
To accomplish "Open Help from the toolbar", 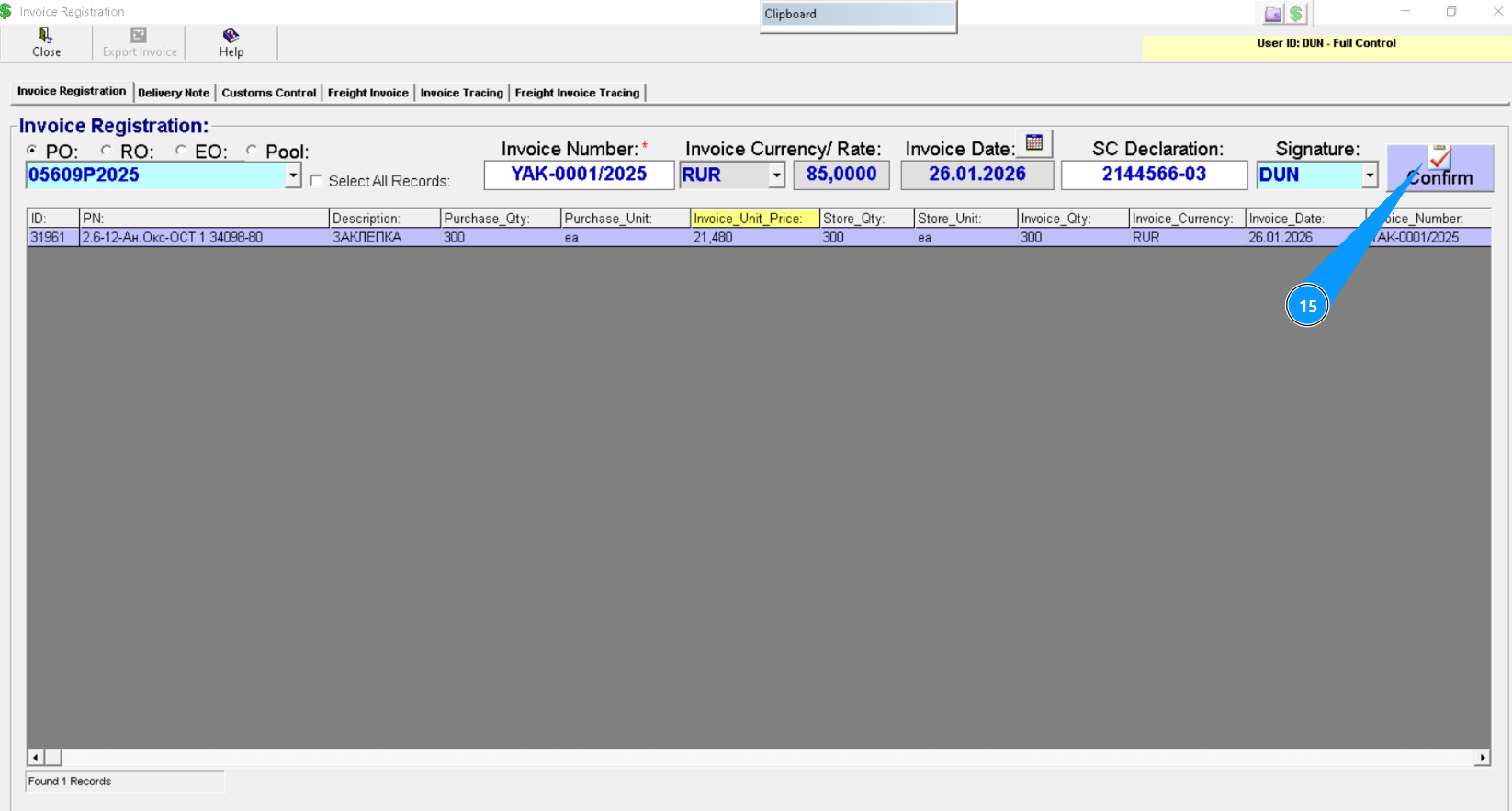I will (x=231, y=42).
